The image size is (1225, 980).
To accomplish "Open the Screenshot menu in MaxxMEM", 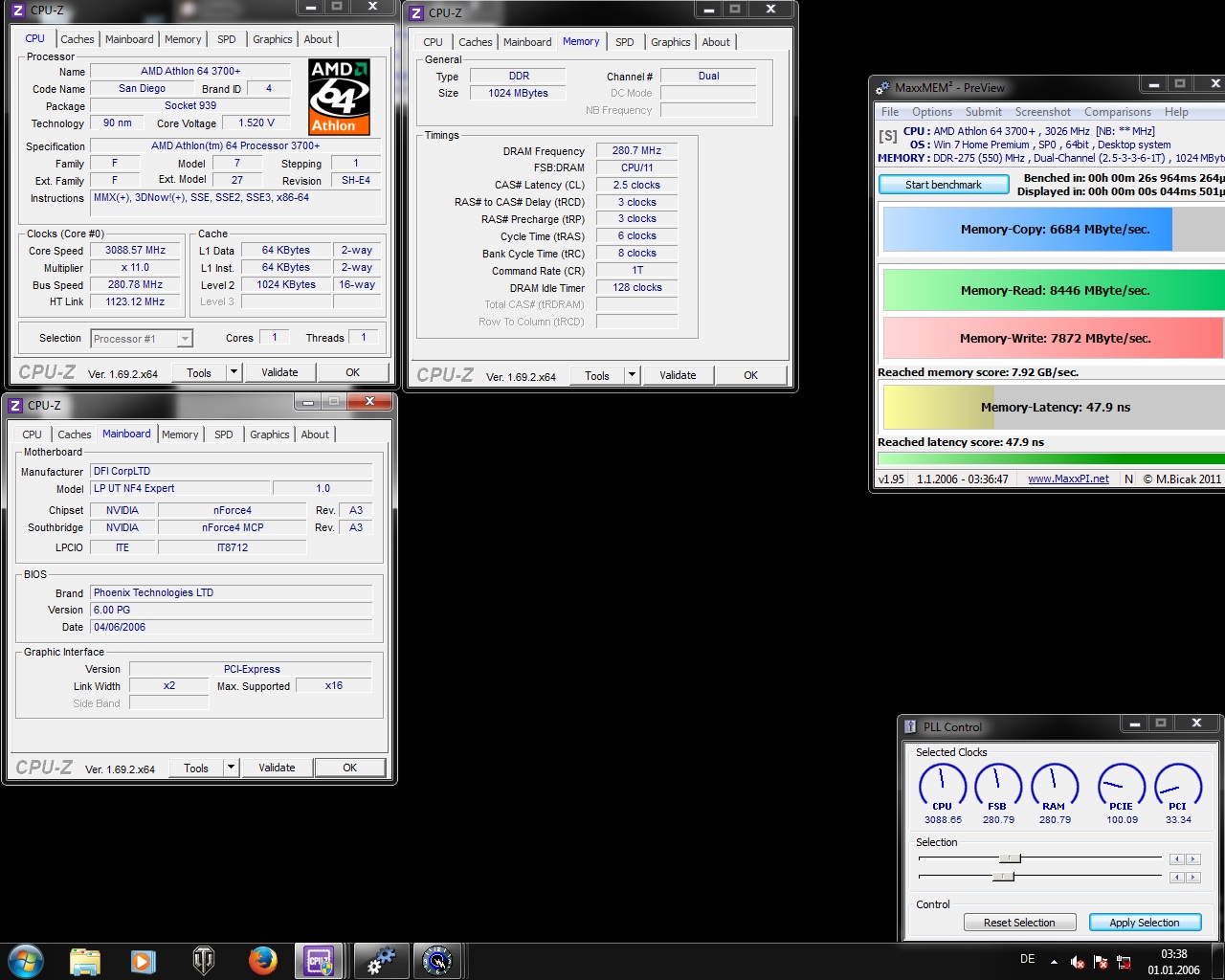I will 1043,112.
